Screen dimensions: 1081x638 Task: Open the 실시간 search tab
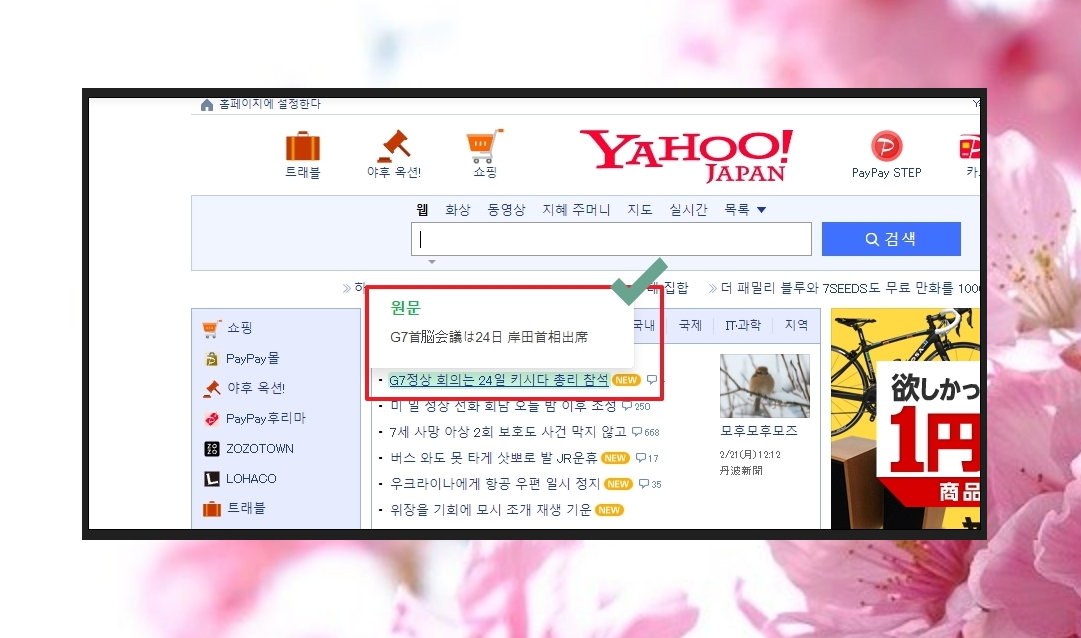(688, 210)
